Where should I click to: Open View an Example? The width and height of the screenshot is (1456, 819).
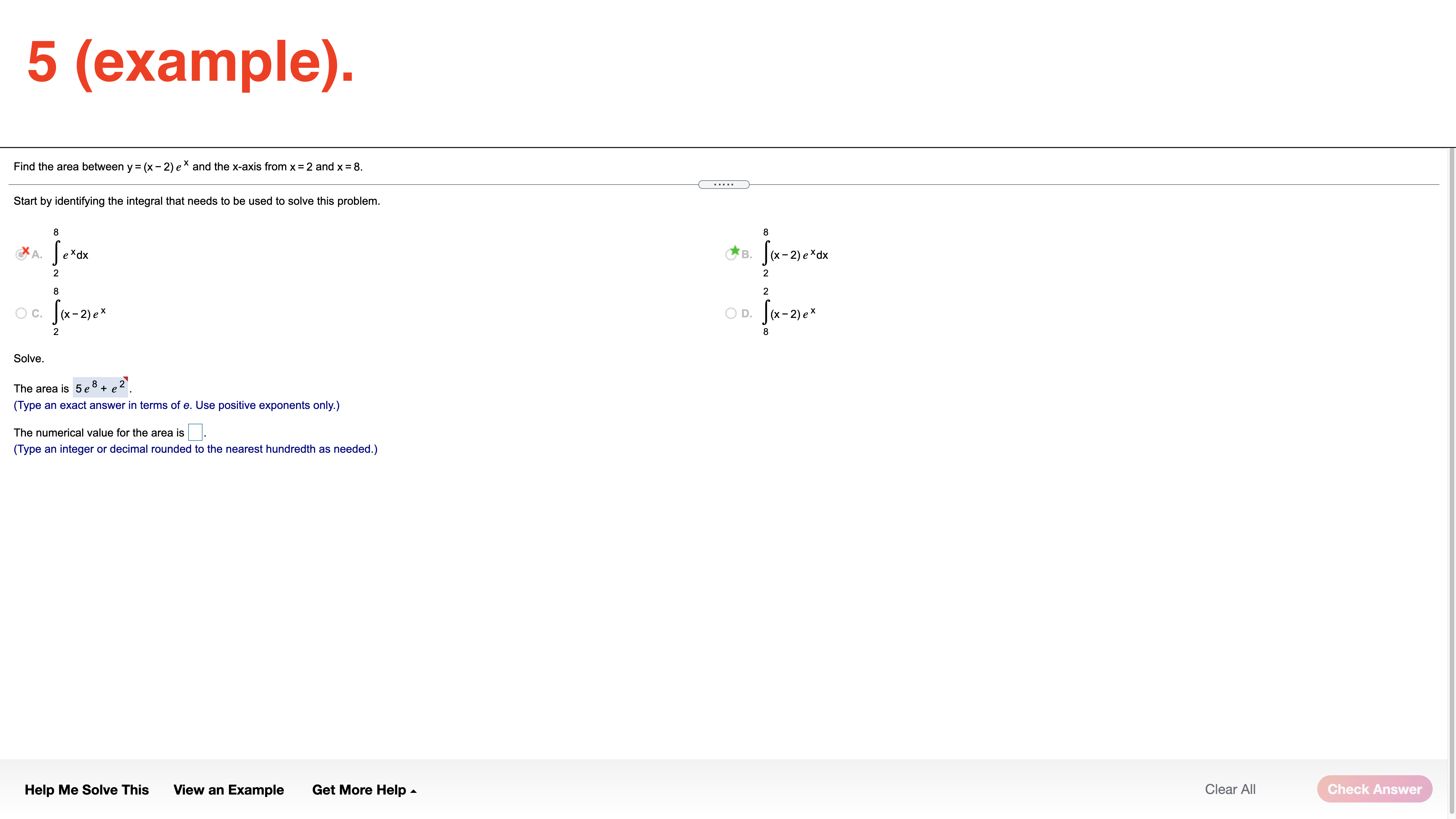pos(229,790)
